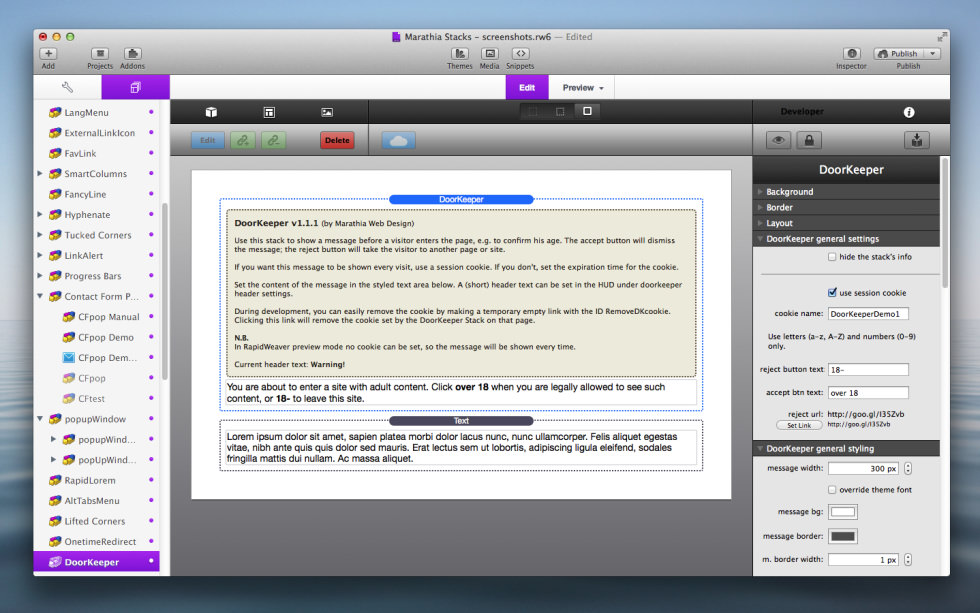Select the middle view mode icon
Image resolution: width=980 pixels, height=613 pixels.
pos(560,111)
